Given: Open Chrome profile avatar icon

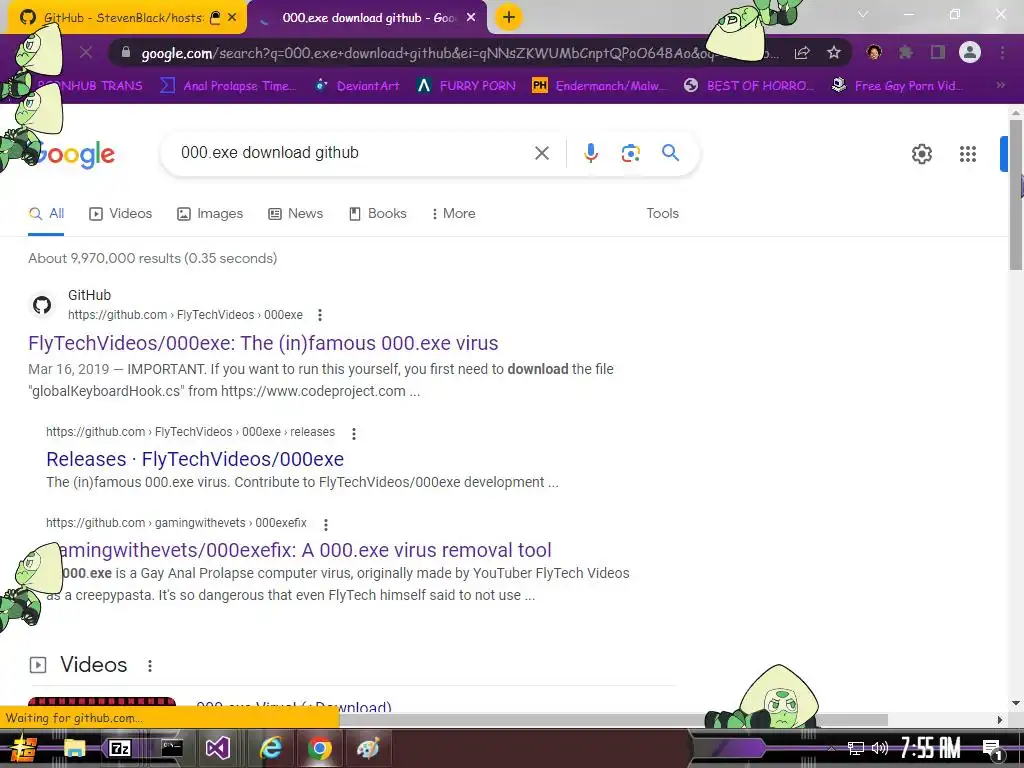Looking at the screenshot, I should [x=970, y=52].
